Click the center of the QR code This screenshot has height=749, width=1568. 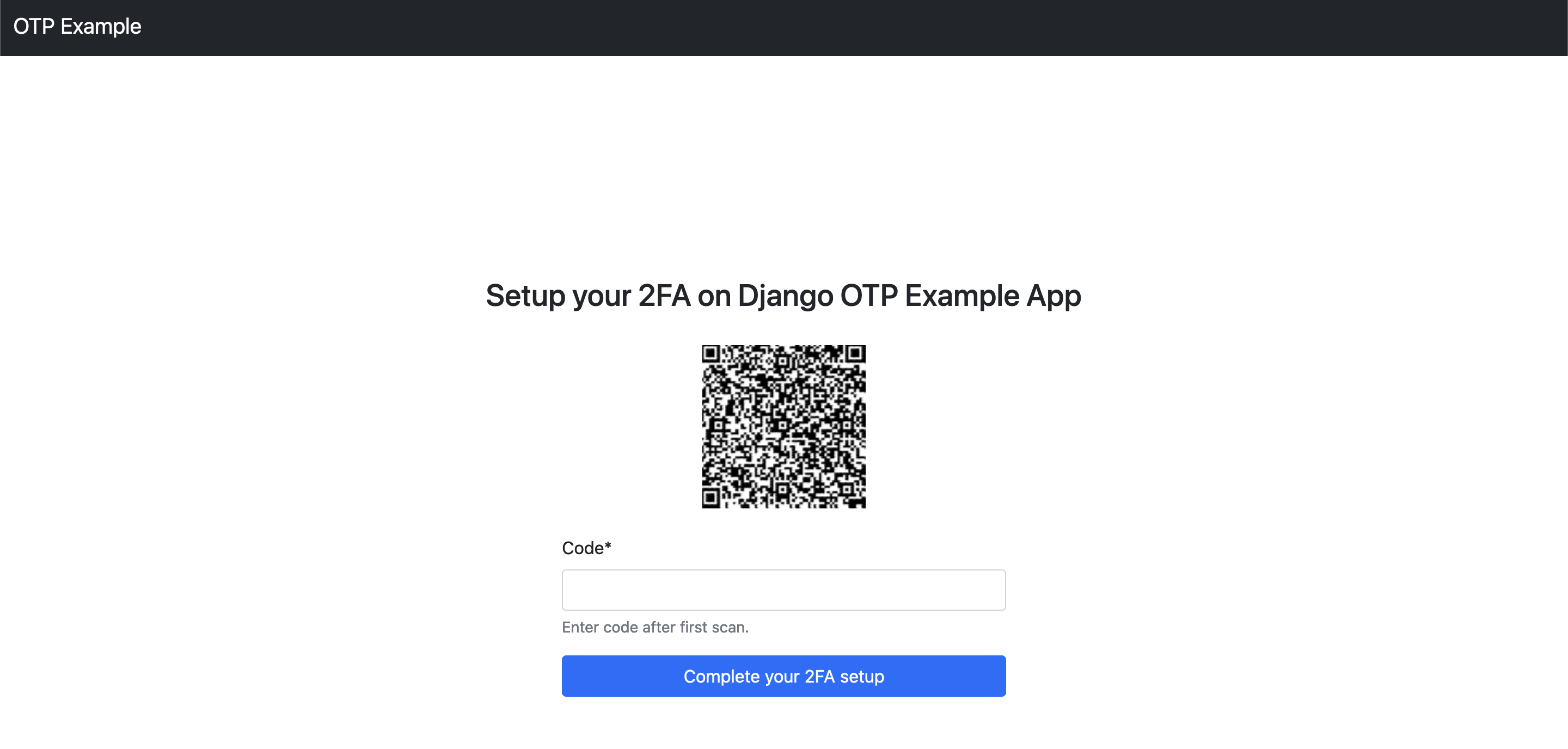[783, 427]
